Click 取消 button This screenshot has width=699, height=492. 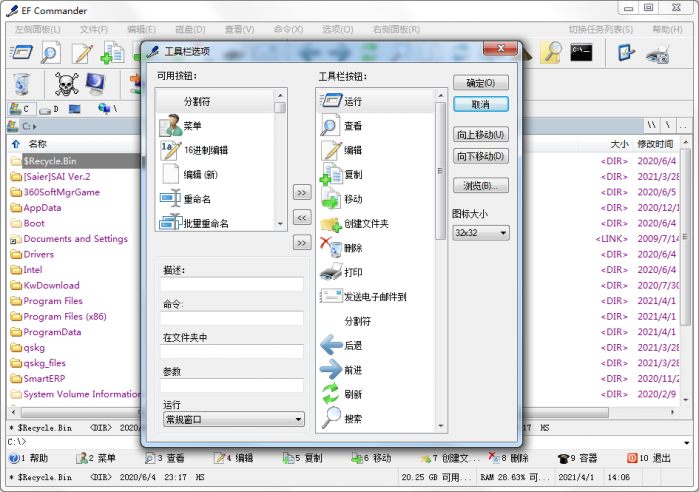click(481, 104)
